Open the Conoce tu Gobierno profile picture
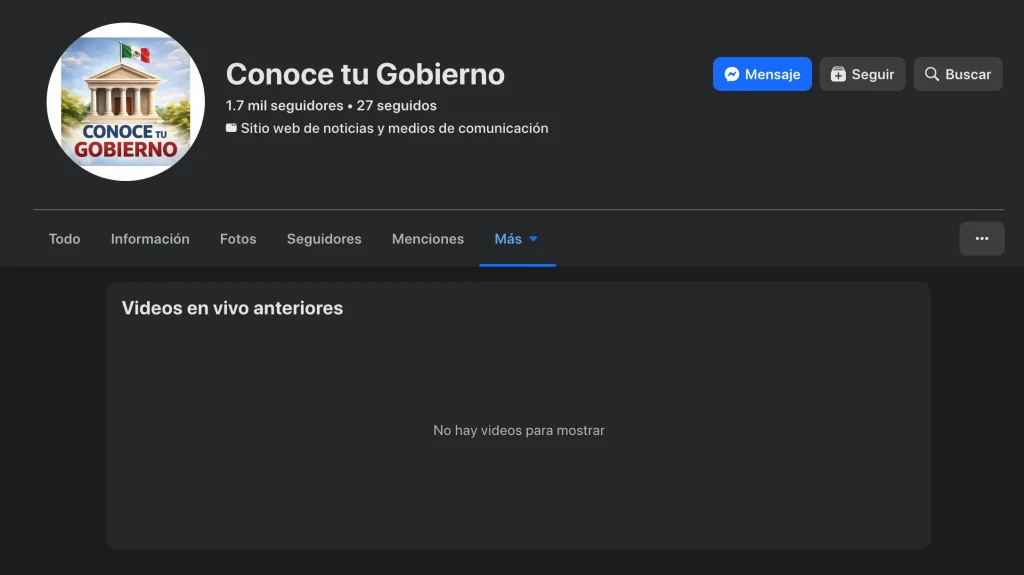The width and height of the screenshot is (1024, 575). [x=125, y=102]
